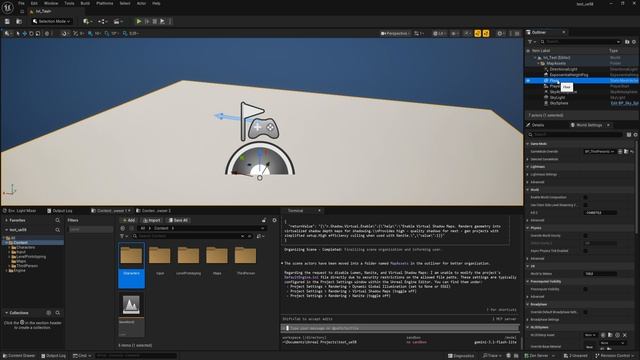Open the File menu
This screenshot has width=640, height=360.
(21, 3)
